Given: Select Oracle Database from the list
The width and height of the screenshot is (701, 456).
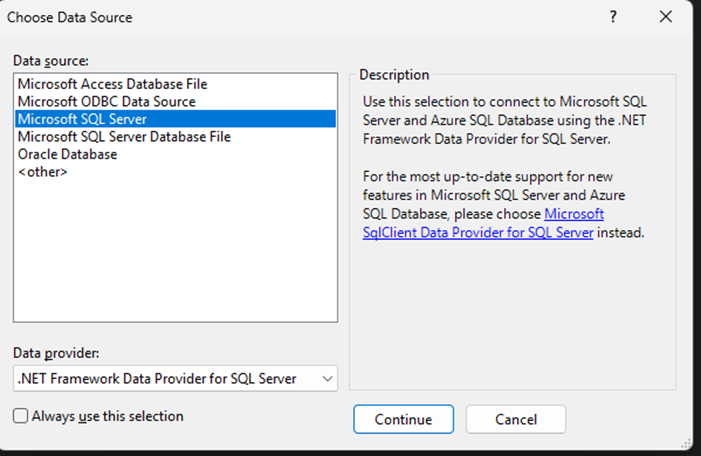Looking at the screenshot, I should pos(67,154).
